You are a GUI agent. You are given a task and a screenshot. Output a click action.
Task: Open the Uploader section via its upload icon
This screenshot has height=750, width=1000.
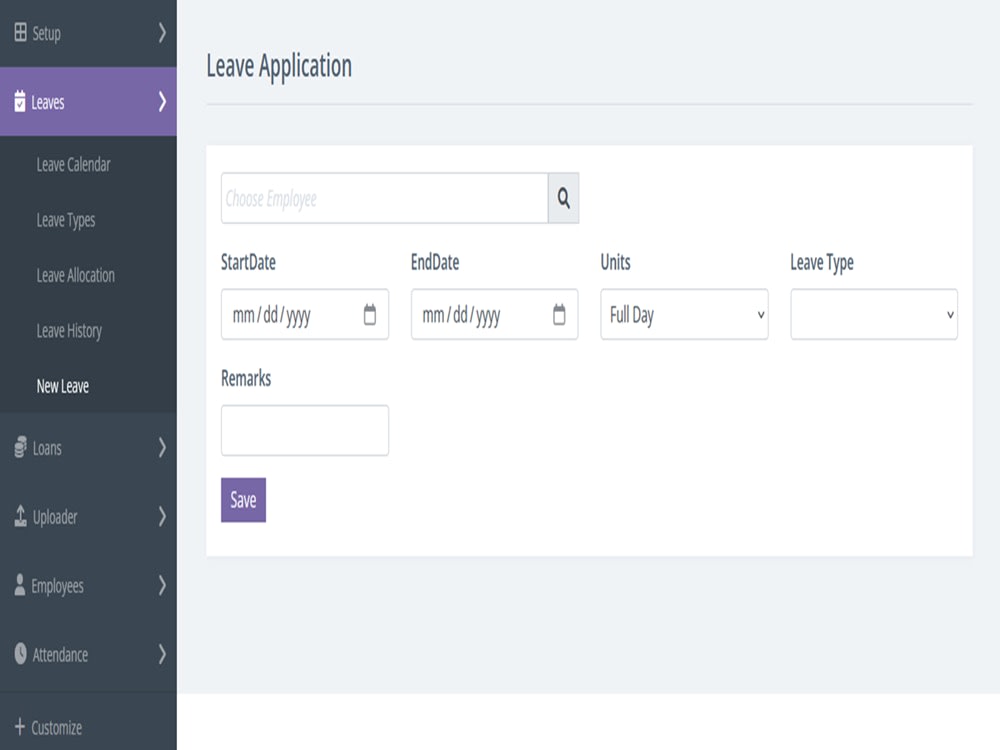pyautogui.click(x=18, y=517)
